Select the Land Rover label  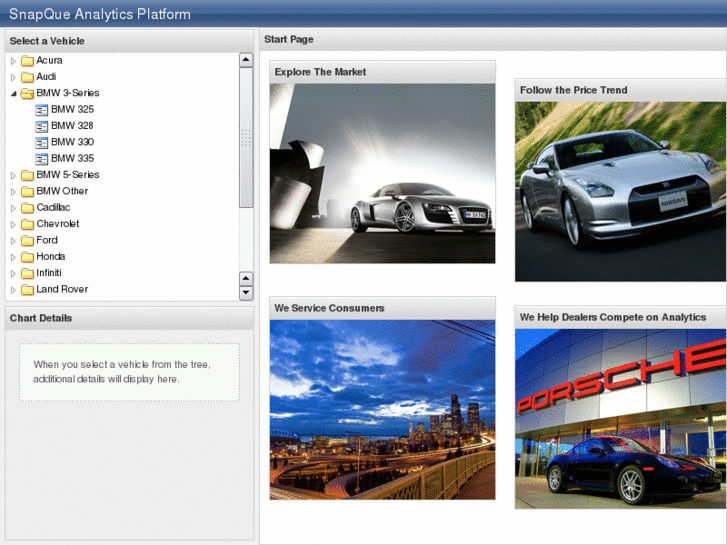[x=62, y=289]
